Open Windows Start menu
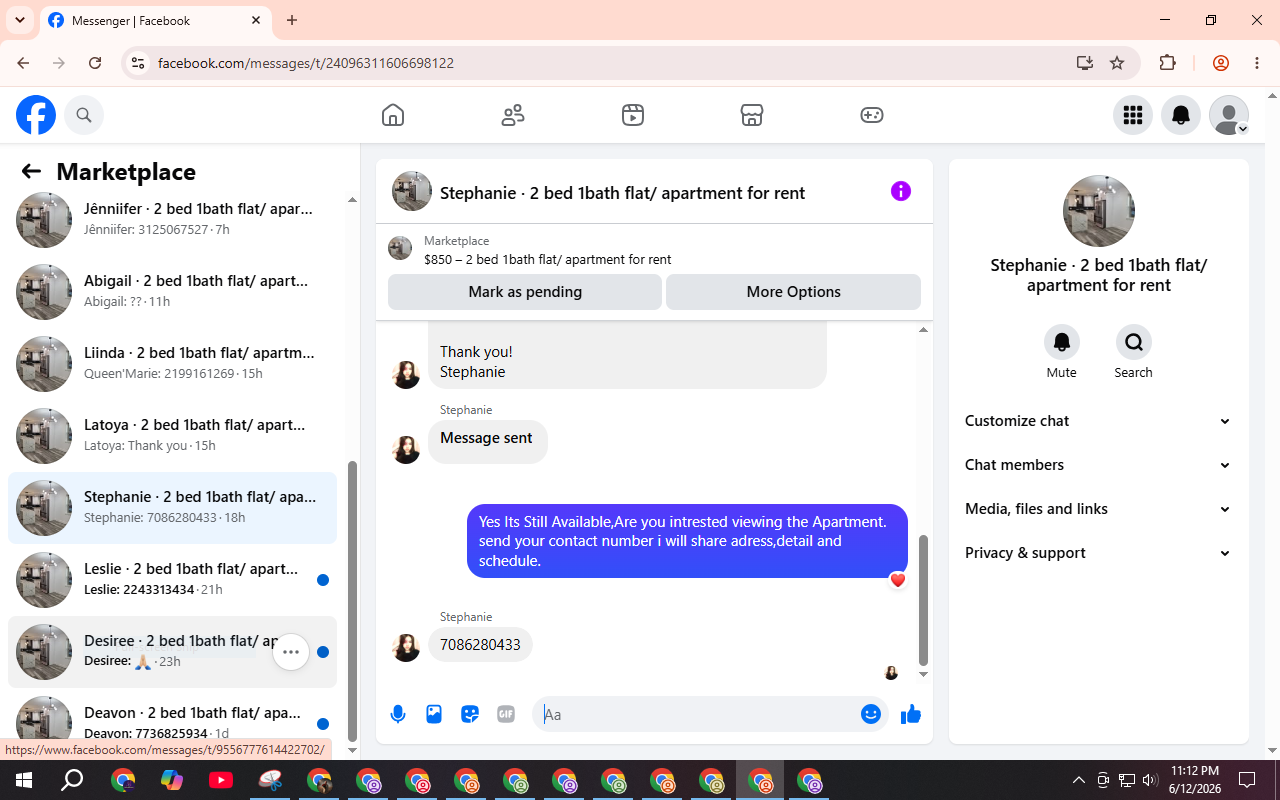Viewport: 1280px width, 800px height. 24,780
